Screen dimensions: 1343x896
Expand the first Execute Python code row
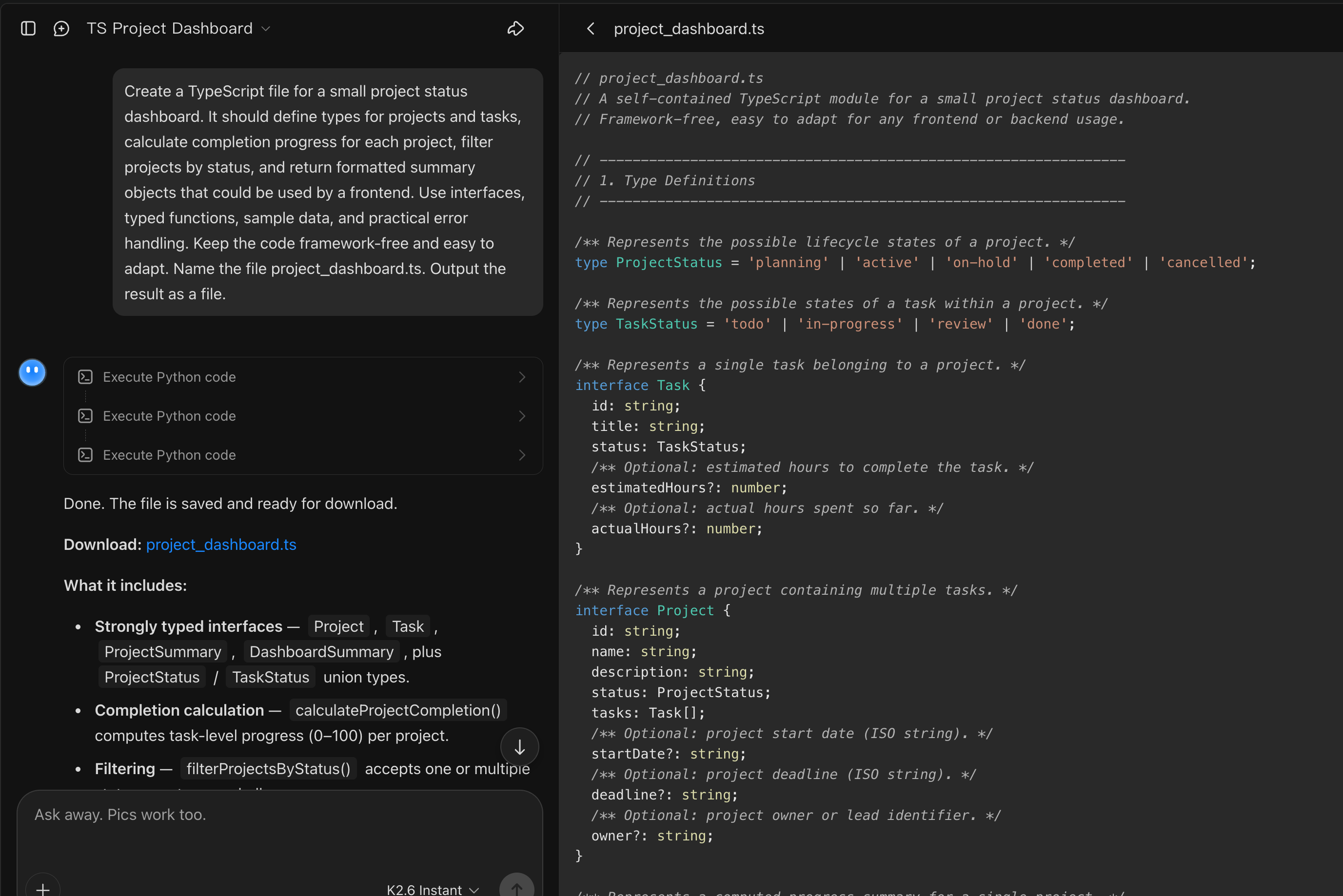[303, 377]
